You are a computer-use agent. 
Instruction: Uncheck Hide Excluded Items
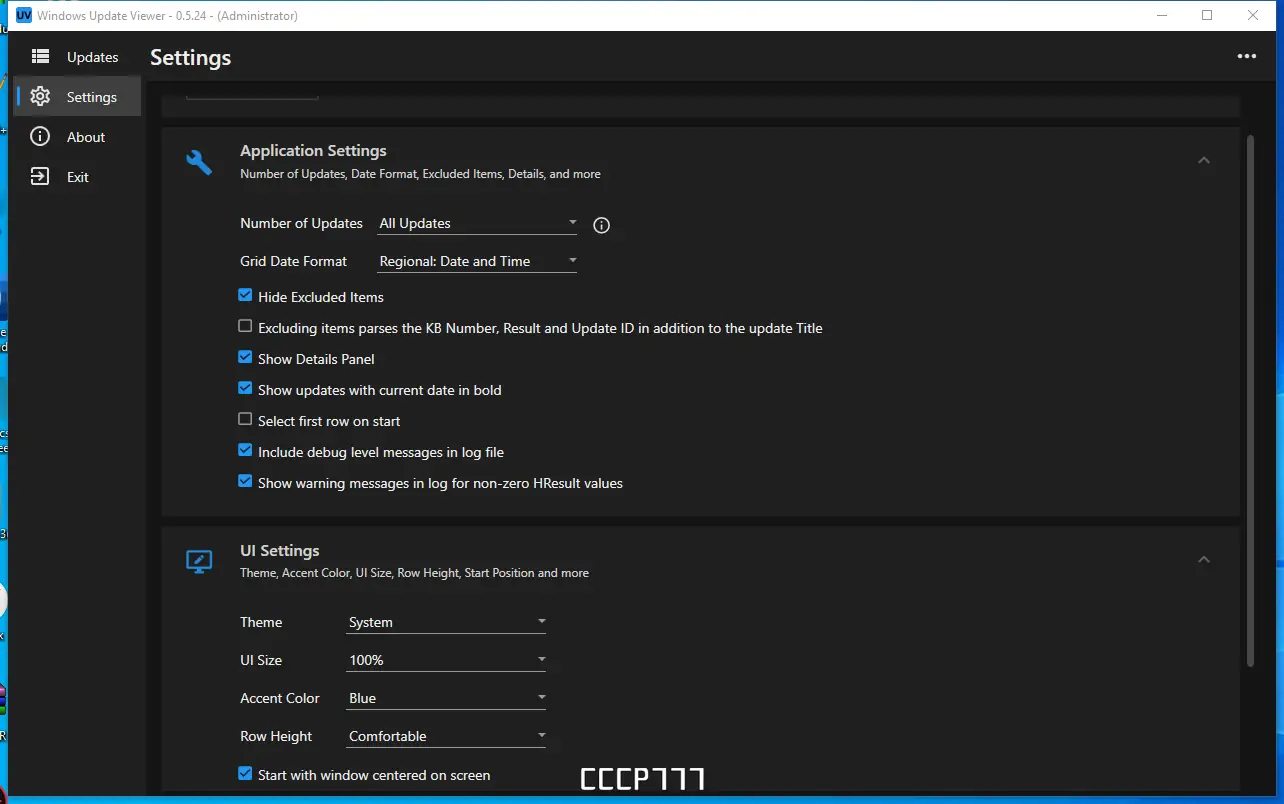point(245,296)
